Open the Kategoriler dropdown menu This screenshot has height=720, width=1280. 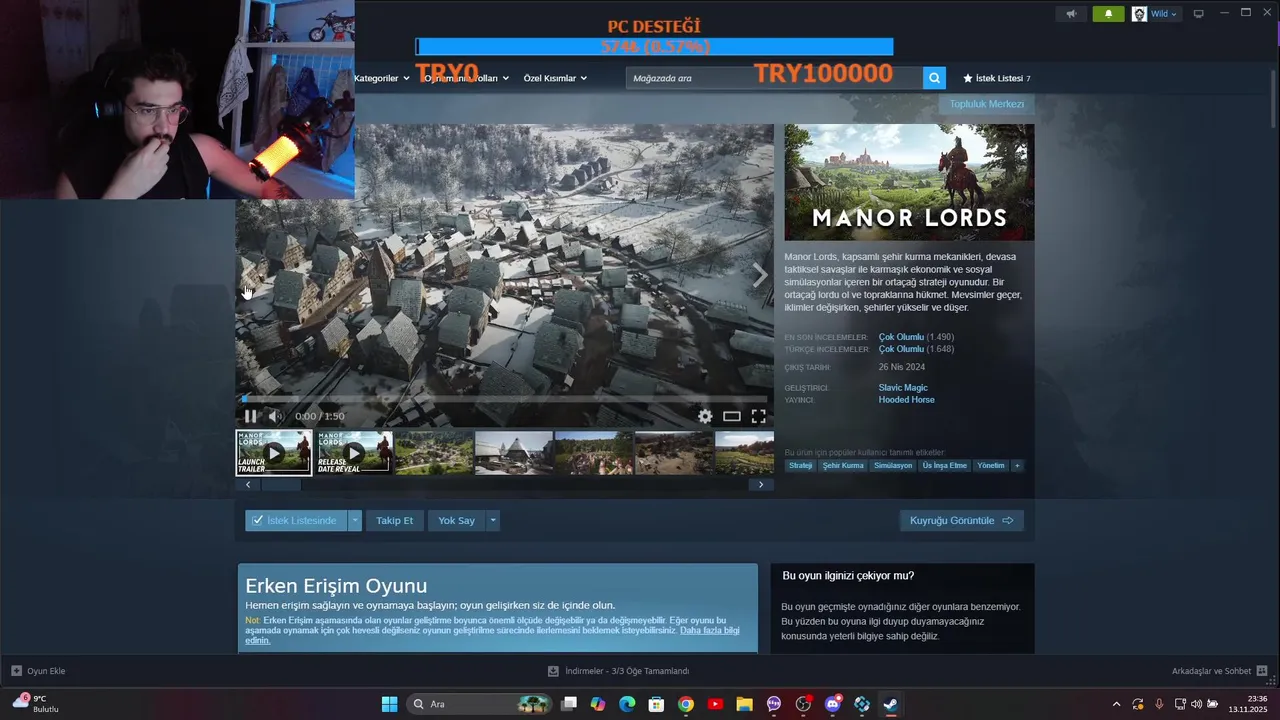(x=381, y=78)
